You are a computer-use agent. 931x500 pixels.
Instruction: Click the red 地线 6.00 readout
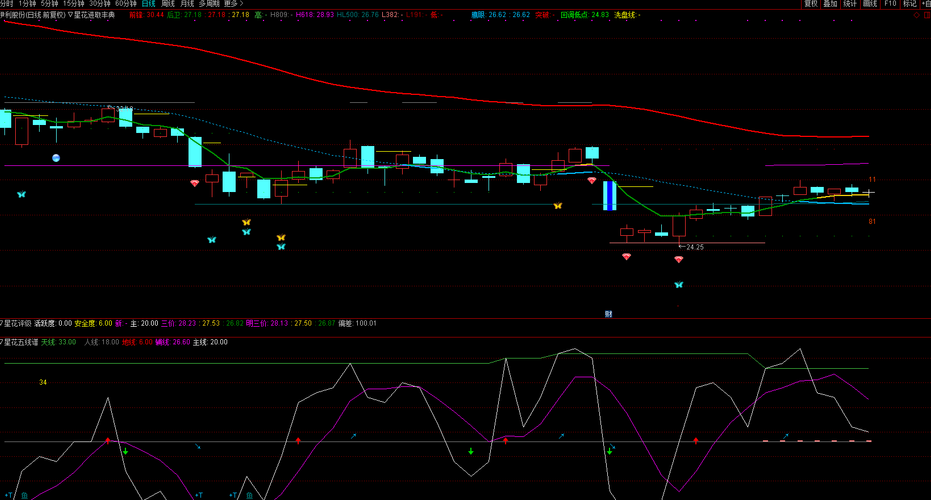coord(137,343)
